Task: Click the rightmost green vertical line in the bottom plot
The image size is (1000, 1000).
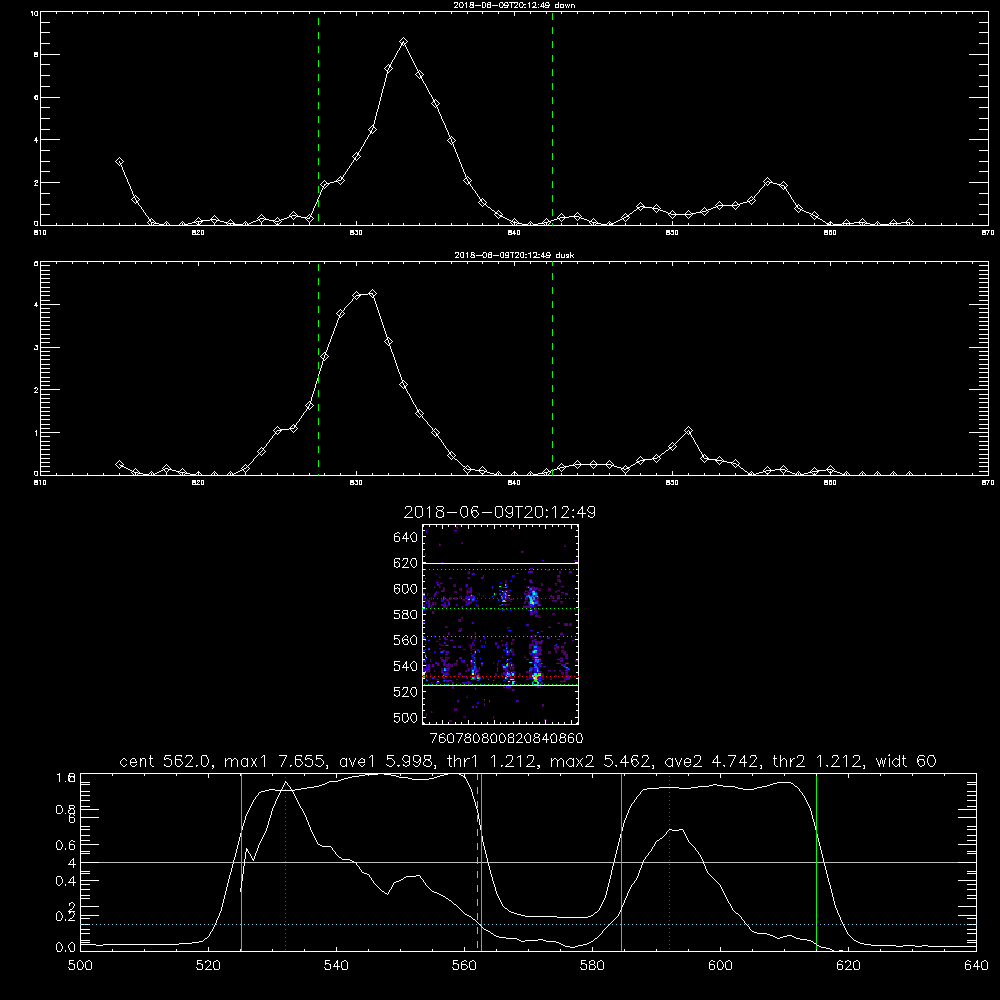Action: pyautogui.click(x=816, y=862)
